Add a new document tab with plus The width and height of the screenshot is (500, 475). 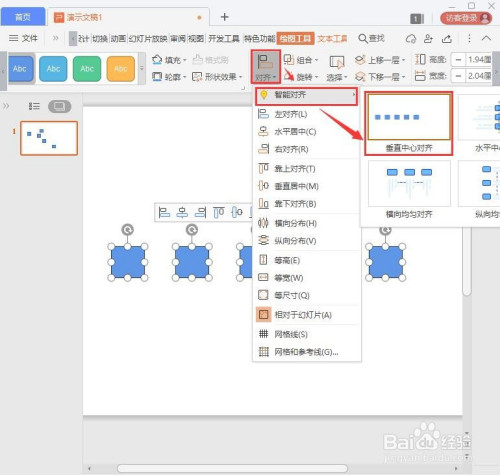[224, 17]
